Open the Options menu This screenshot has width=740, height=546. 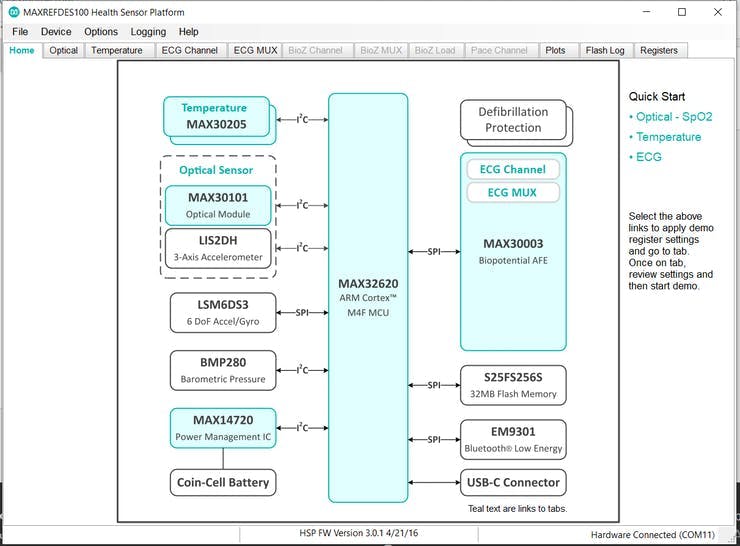101,32
